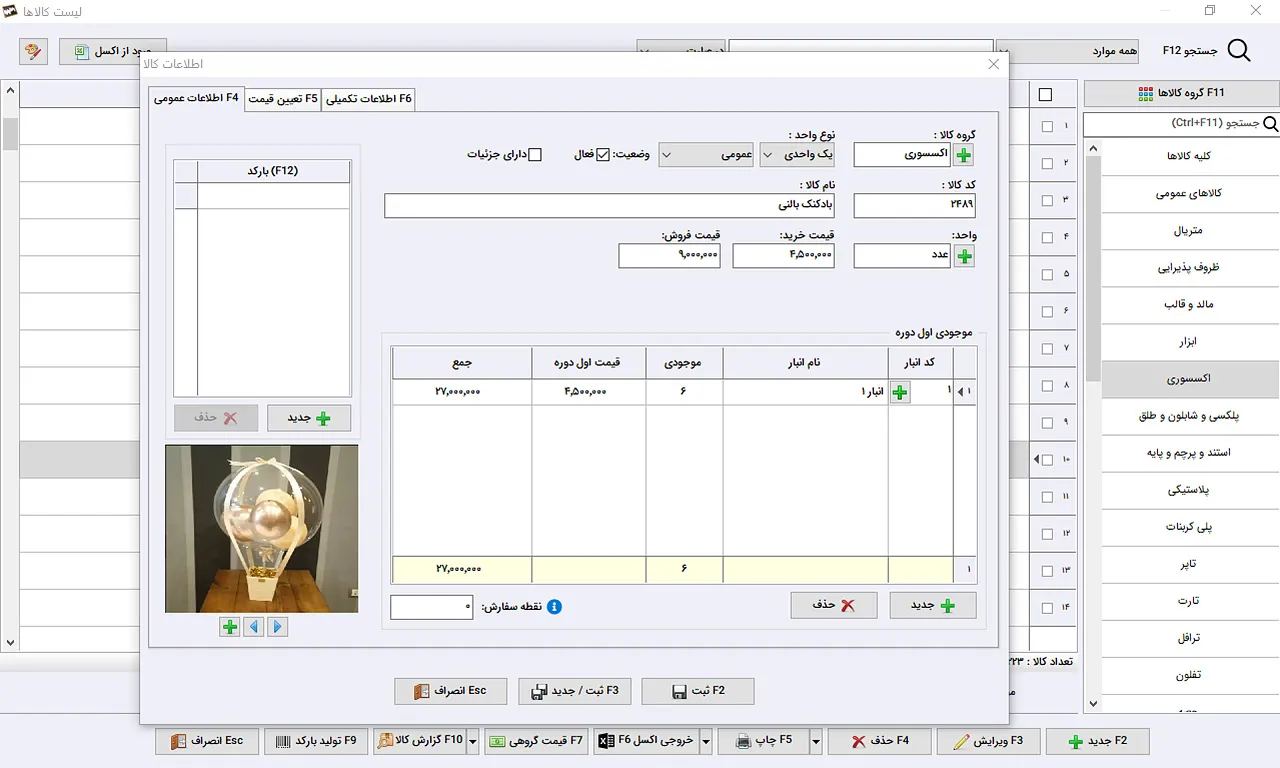
Task: Show previous product image with left arrow
Action: (x=254, y=627)
